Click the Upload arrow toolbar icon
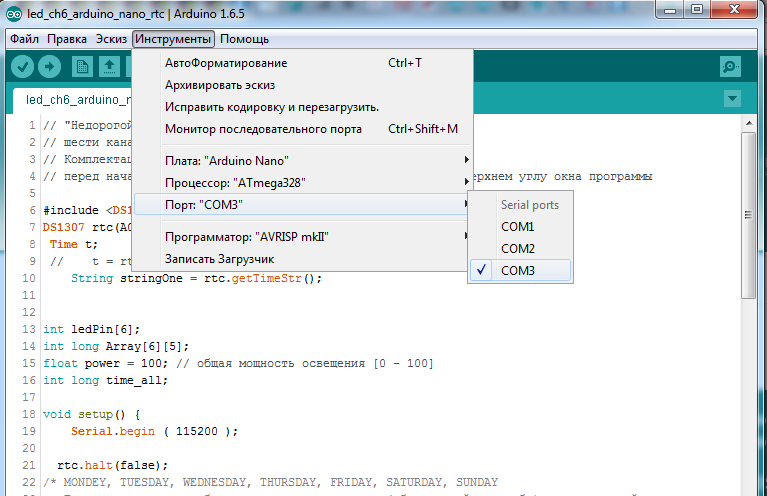Image resolution: width=767 pixels, height=496 pixels. [x=49, y=67]
